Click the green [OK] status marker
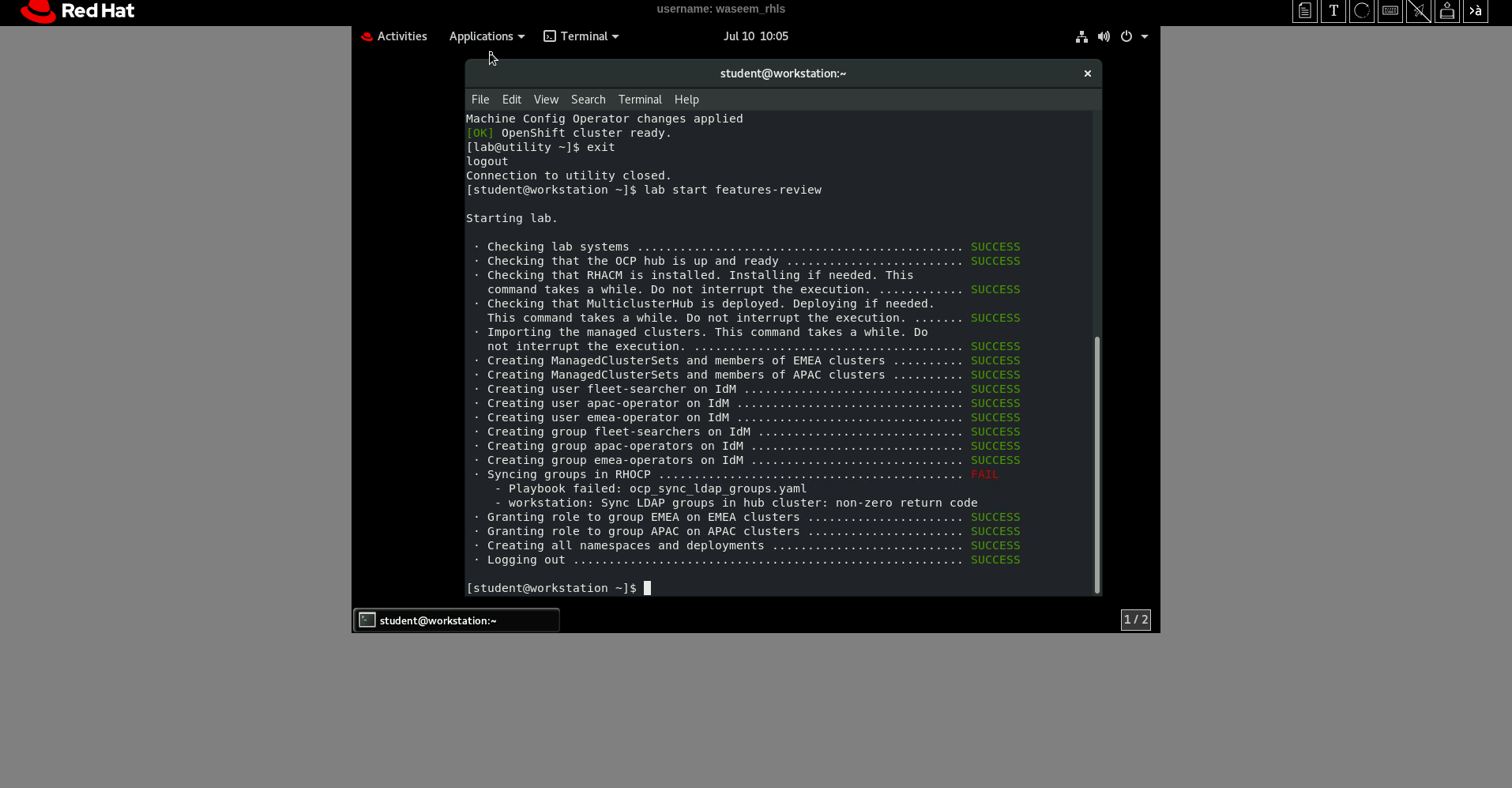 [480, 133]
